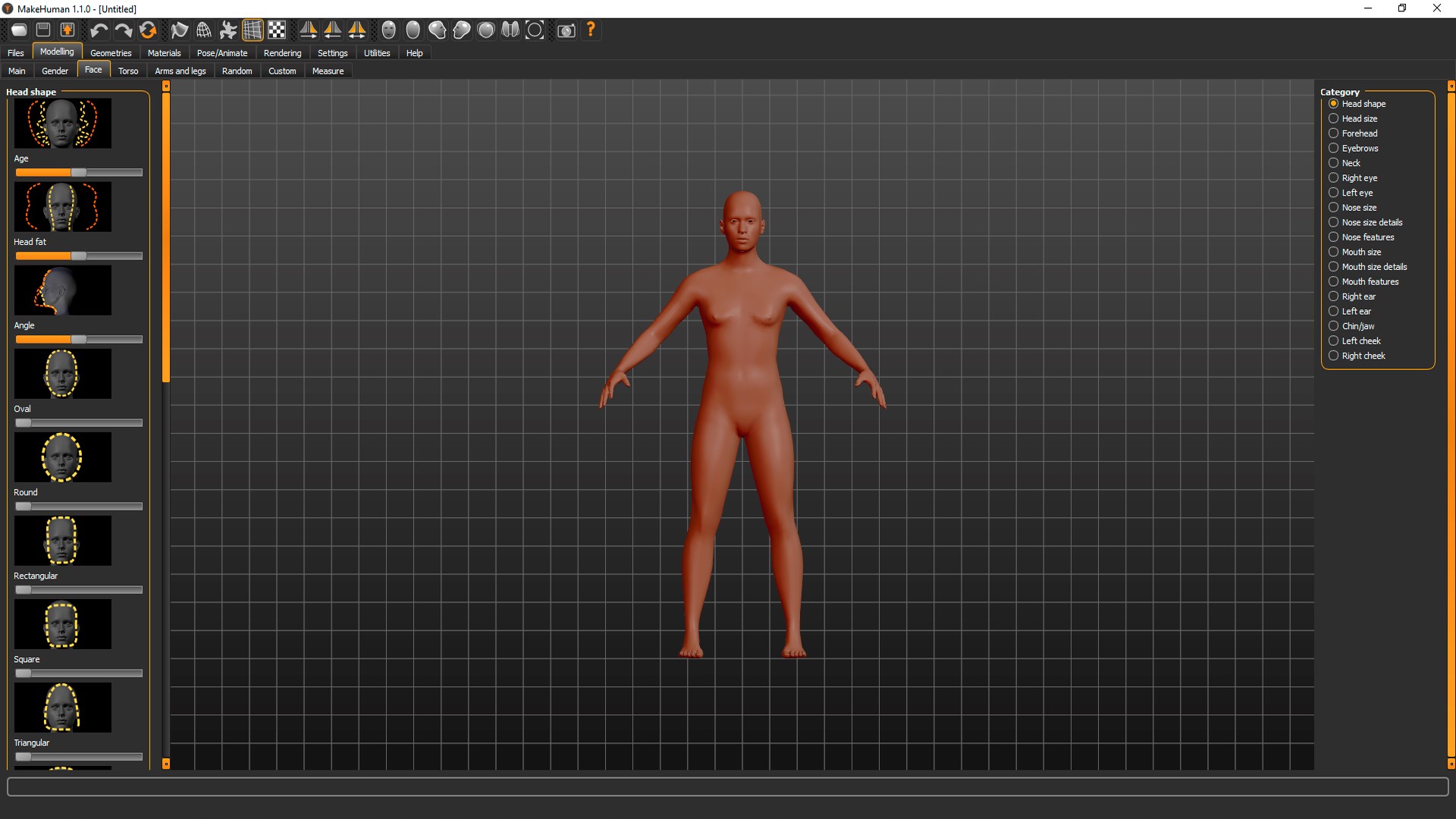Drag the Head fat slider control
This screenshot has width=1456, height=819.
coord(77,256)
